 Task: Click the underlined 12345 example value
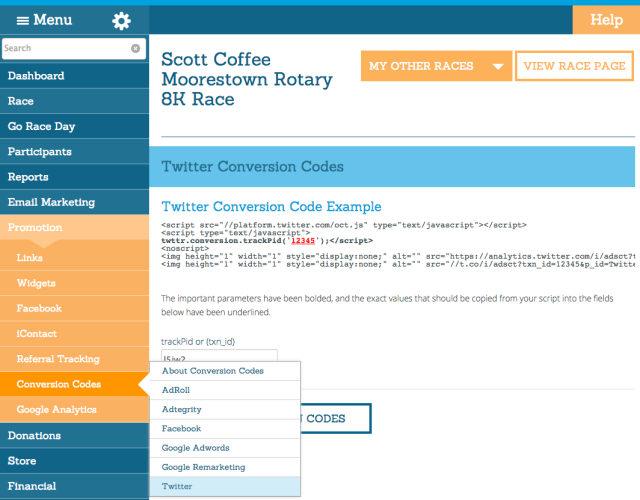point(303,241)
